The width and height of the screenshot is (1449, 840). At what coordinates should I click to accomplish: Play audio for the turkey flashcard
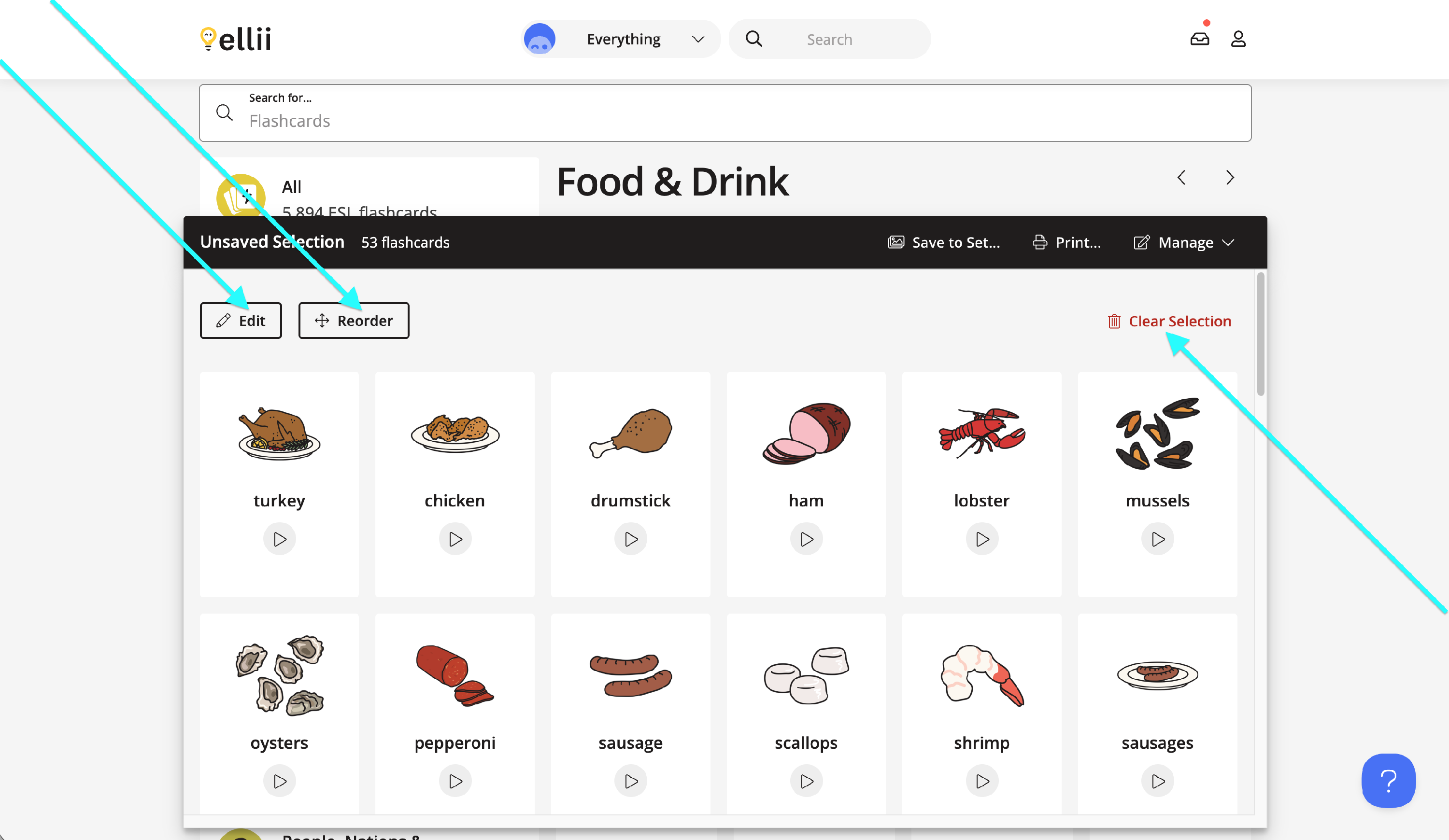280,539
